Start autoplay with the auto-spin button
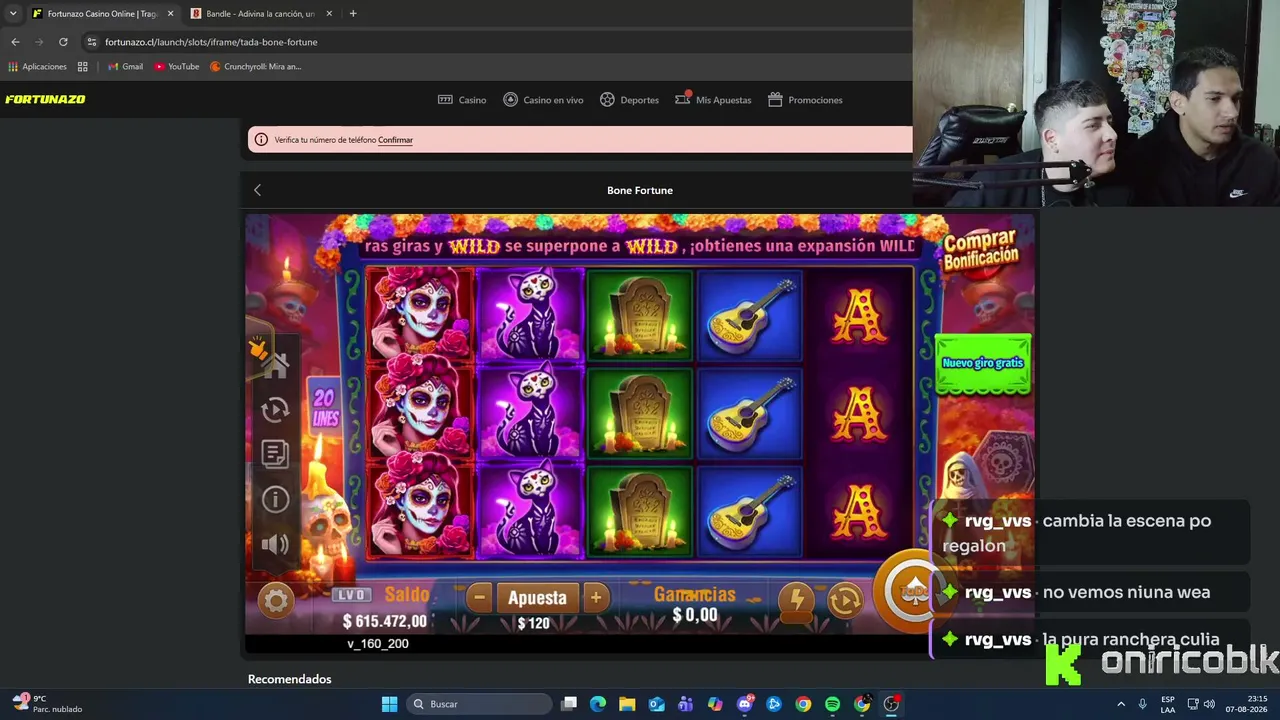1280x720 pixels. point(845,599)
